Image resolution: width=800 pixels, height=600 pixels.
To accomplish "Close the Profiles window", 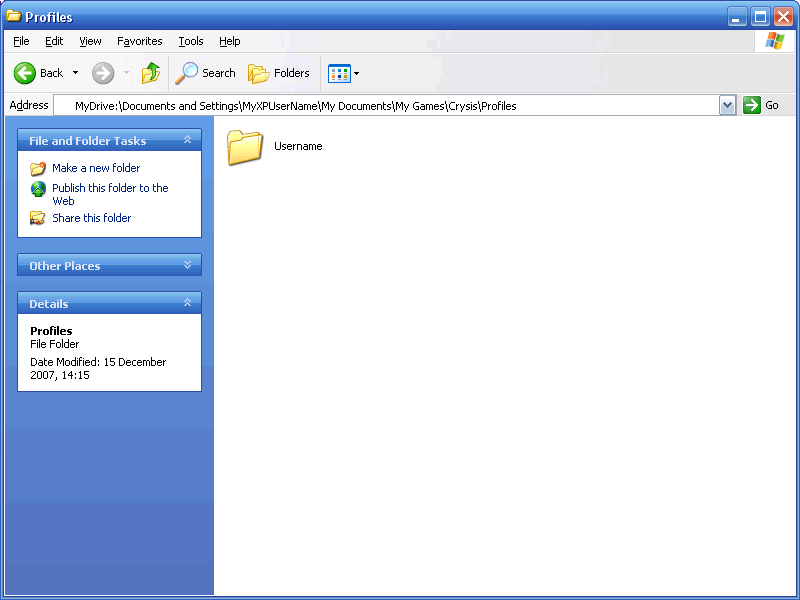I will coord(783,17).
